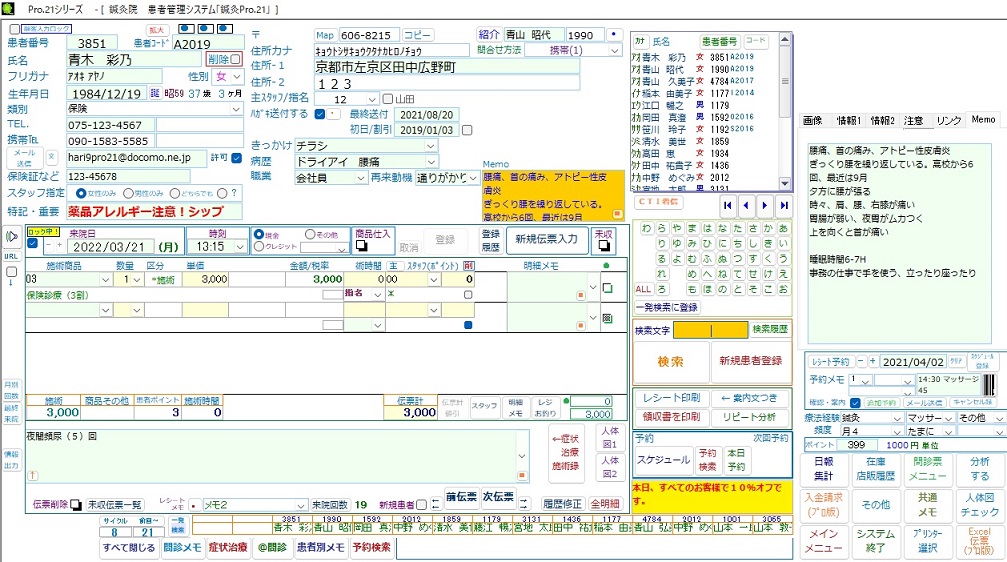Expand the きっかけ チラシ dropdown

point(431,146)
